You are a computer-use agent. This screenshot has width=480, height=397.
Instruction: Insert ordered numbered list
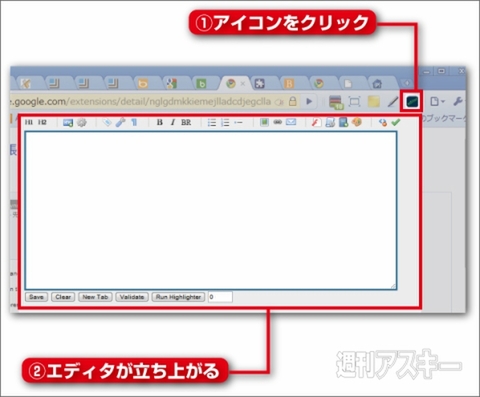click(x=225, y=123)
